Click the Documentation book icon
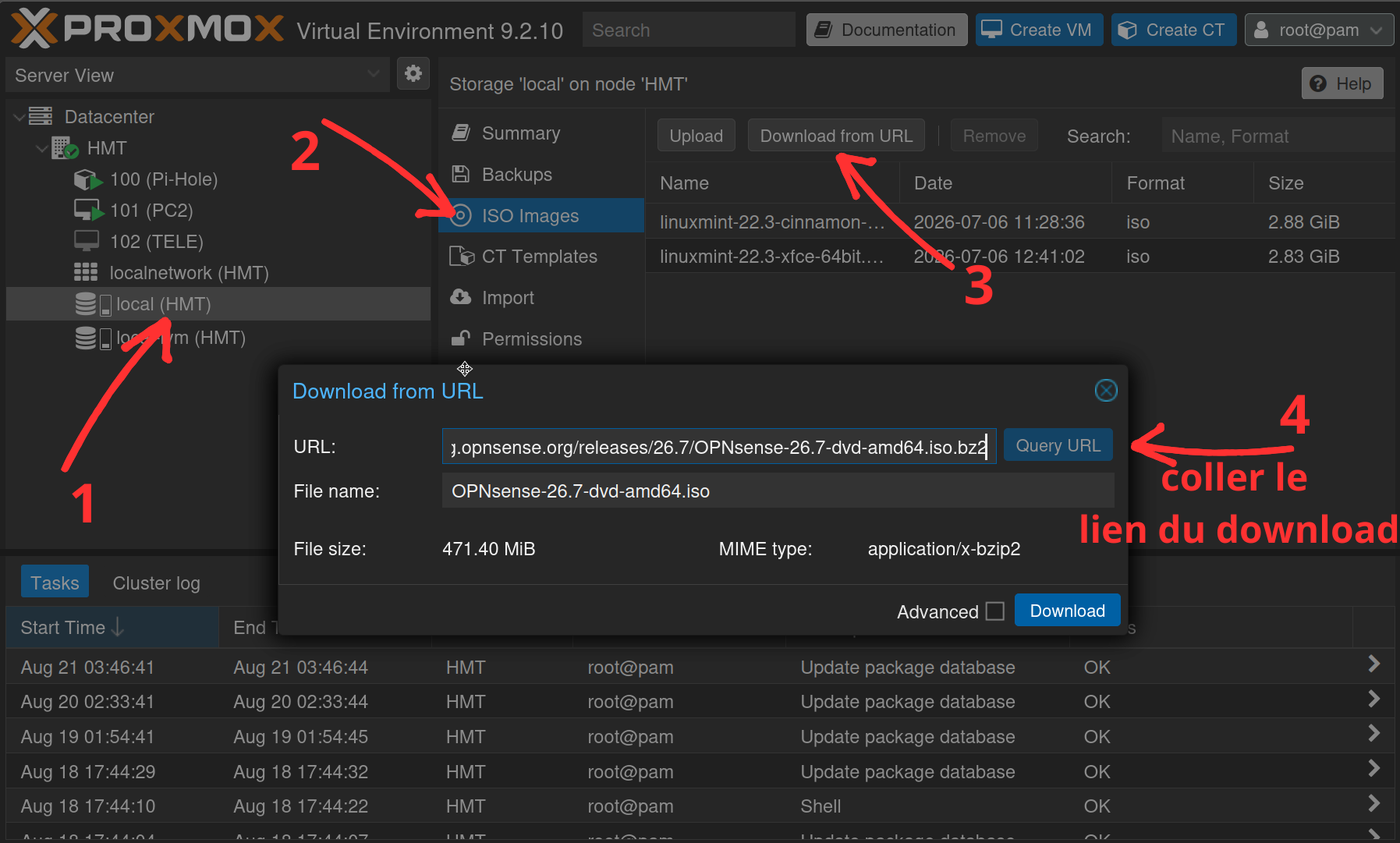The height and width of the screenshot is (843, 1400). [x=823, y=30]
